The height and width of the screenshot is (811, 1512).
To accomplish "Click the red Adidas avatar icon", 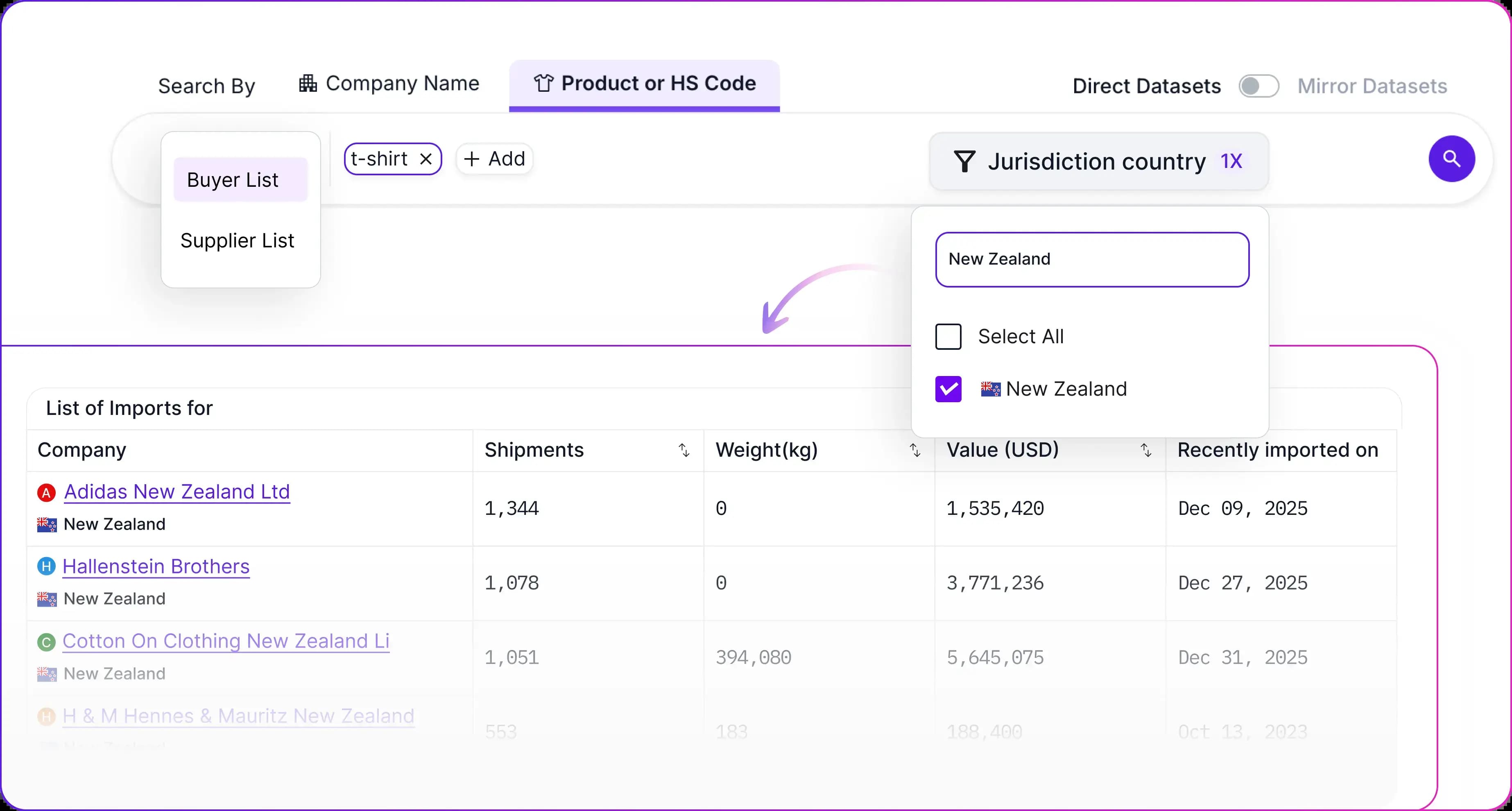I will 46,492.
